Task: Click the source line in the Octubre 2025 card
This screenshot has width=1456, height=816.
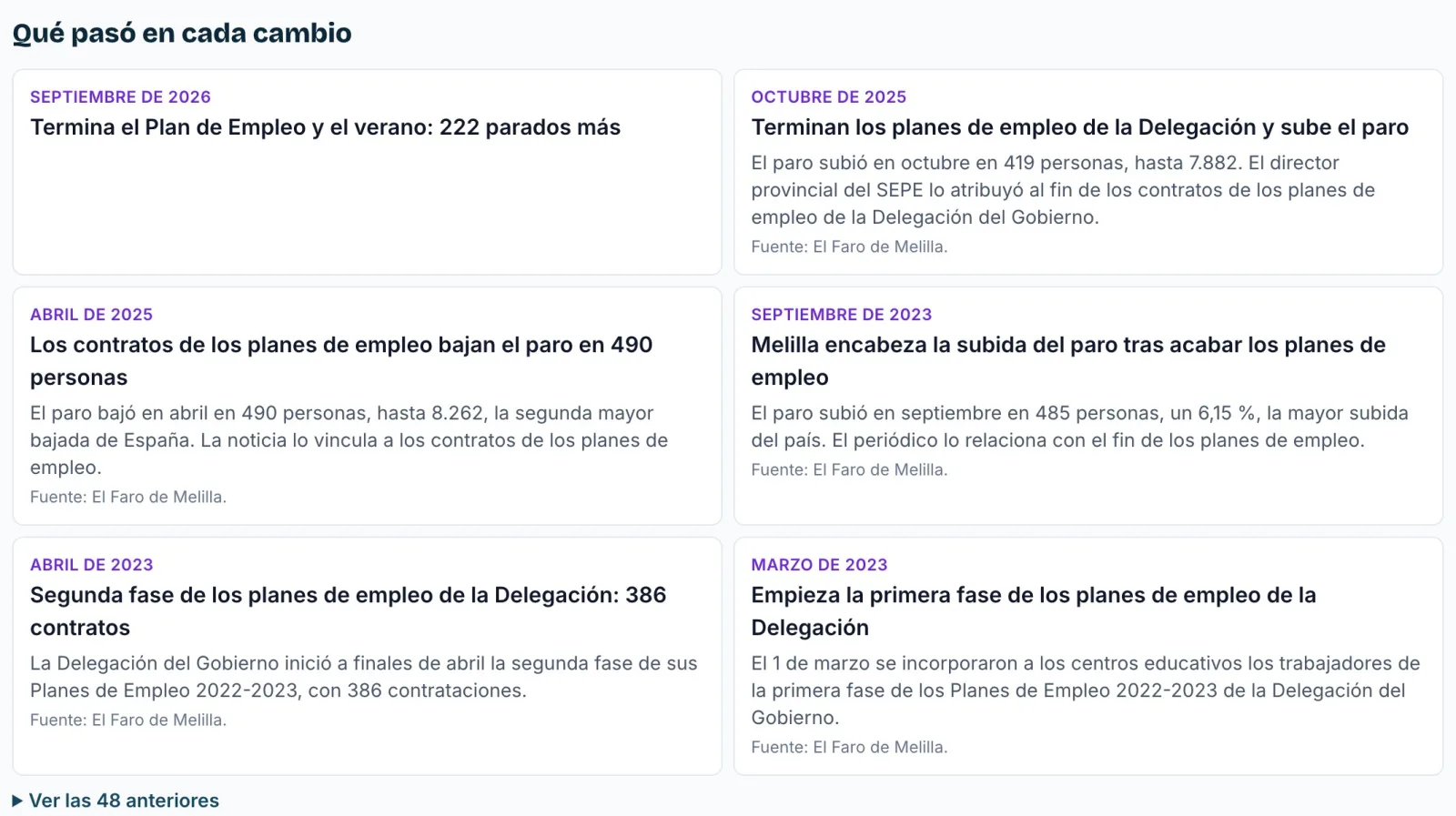Action: [849, 247]
